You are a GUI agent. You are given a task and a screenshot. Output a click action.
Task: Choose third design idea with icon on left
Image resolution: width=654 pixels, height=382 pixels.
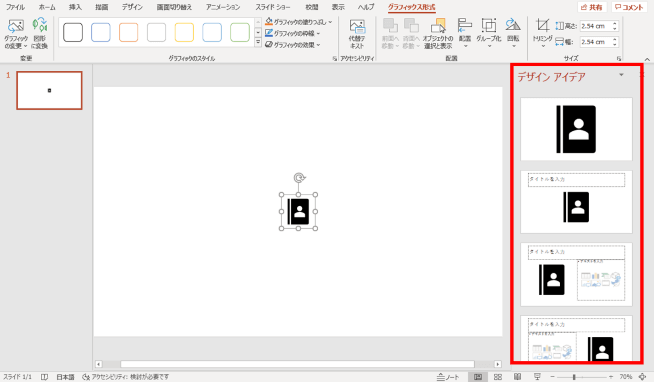576,274
